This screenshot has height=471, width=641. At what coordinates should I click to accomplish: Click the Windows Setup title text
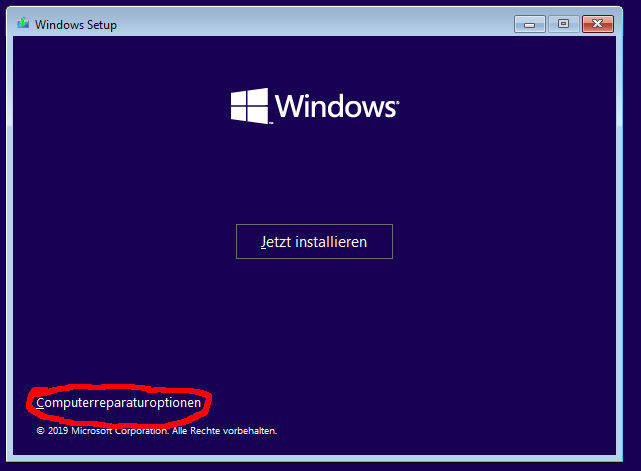(x=76, y=25)
